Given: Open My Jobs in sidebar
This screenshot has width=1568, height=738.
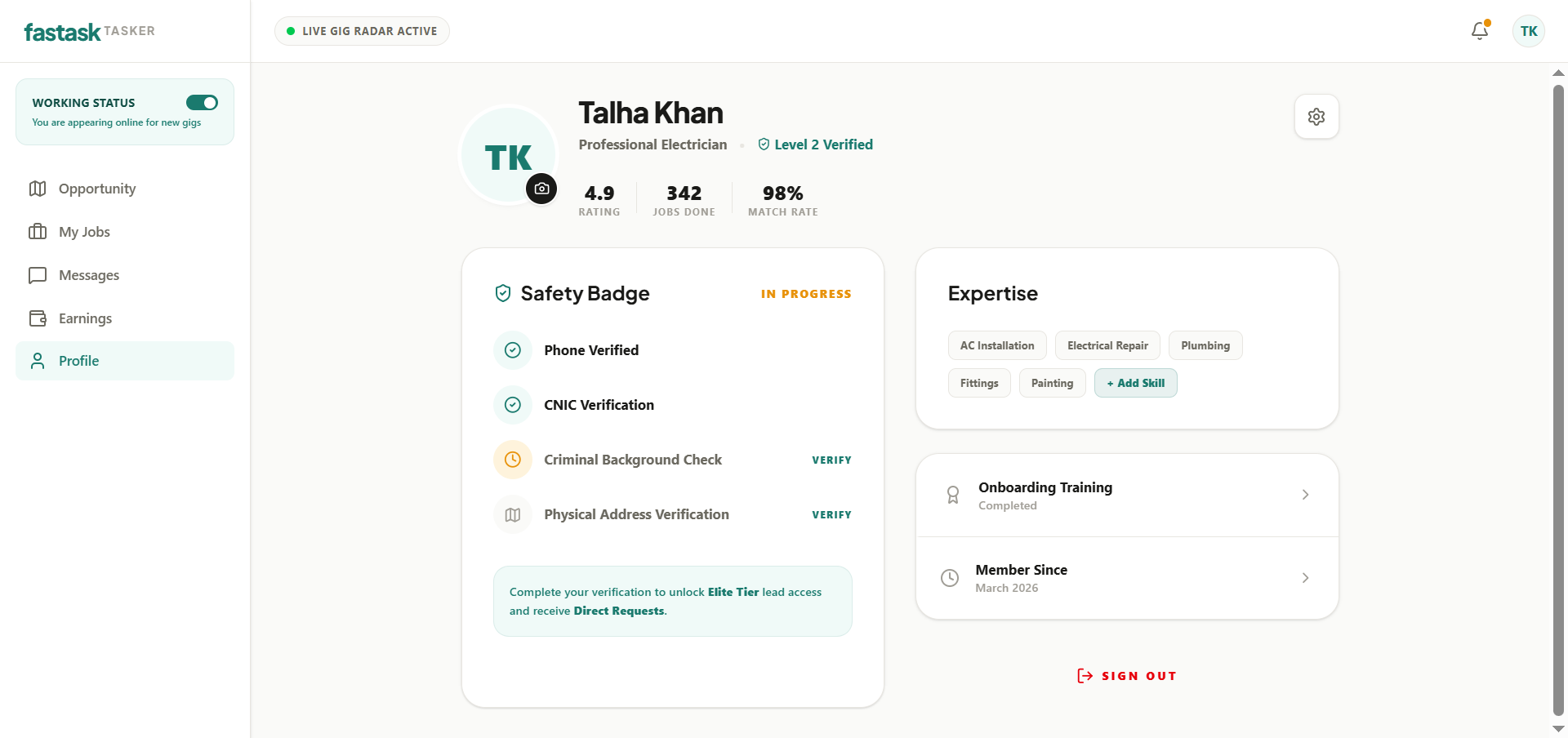Looking at the screenshot, I should [125, 232].
